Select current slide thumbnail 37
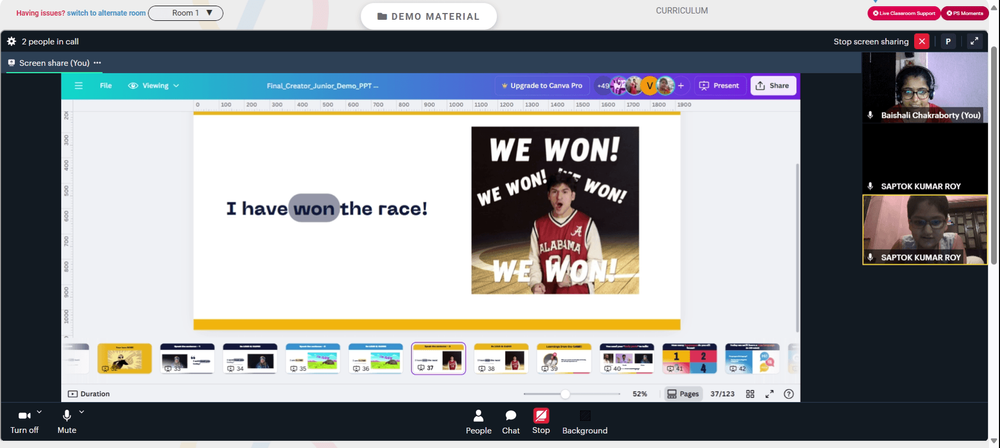 click(439, 359)
